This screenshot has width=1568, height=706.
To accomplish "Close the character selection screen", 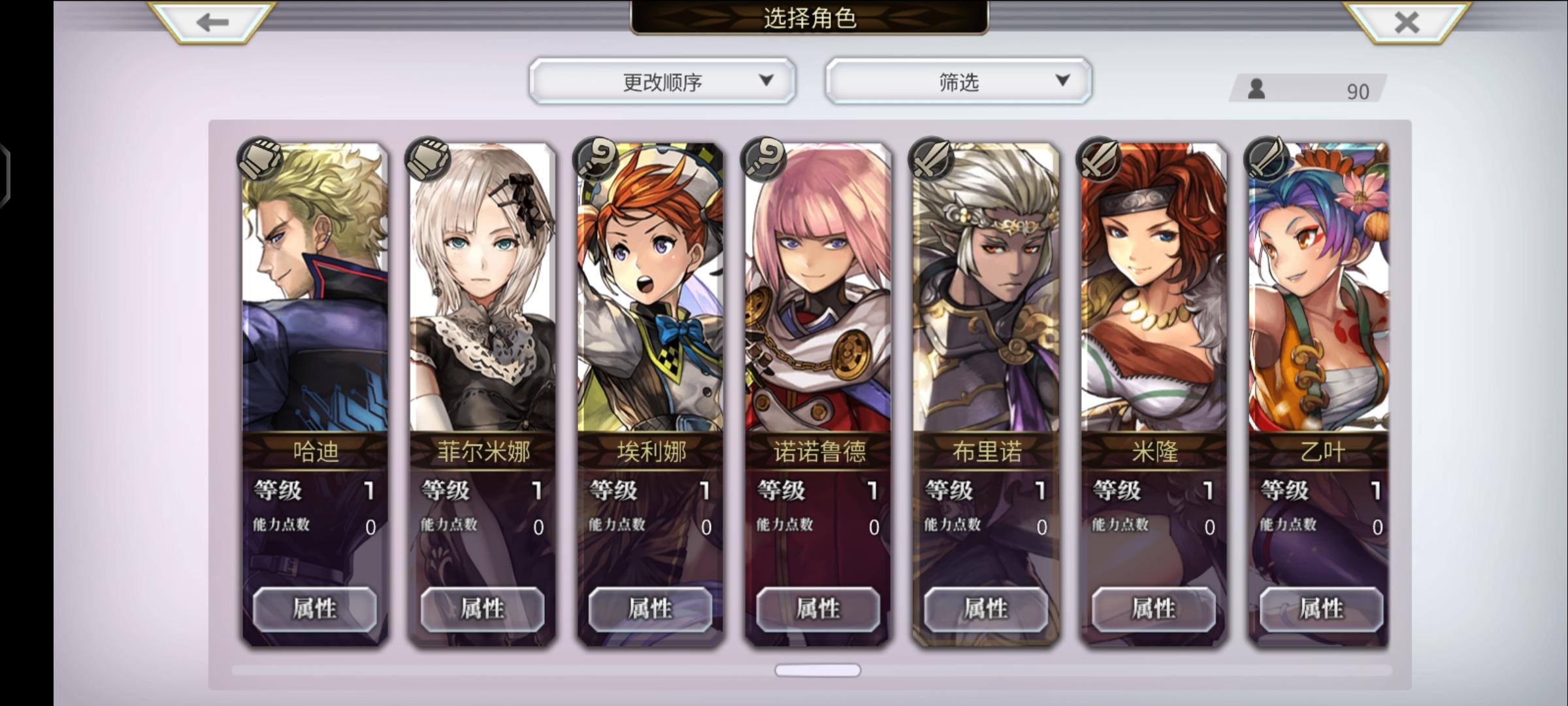I will click(1407, 22).
